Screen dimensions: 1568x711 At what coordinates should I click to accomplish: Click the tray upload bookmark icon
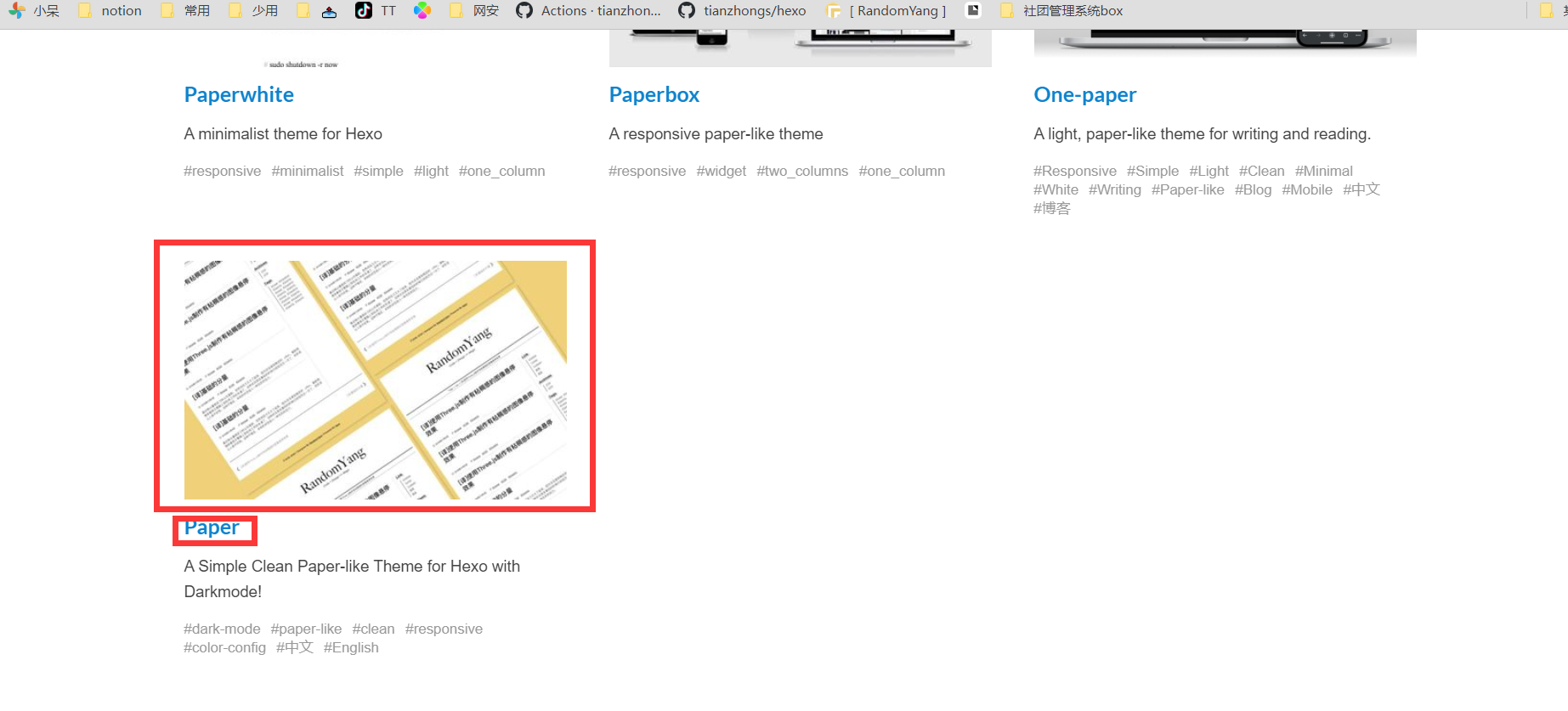329,11
